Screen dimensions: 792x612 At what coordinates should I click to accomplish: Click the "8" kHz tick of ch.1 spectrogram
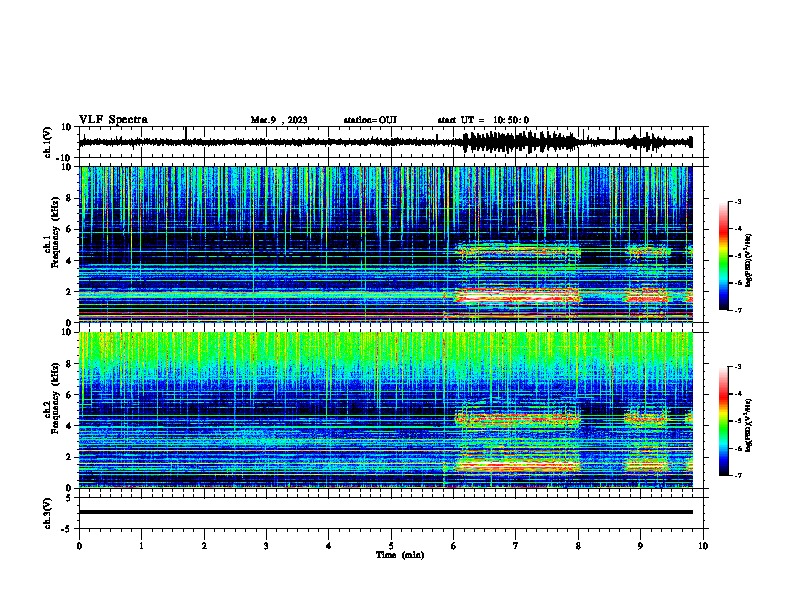click(69, 198)
